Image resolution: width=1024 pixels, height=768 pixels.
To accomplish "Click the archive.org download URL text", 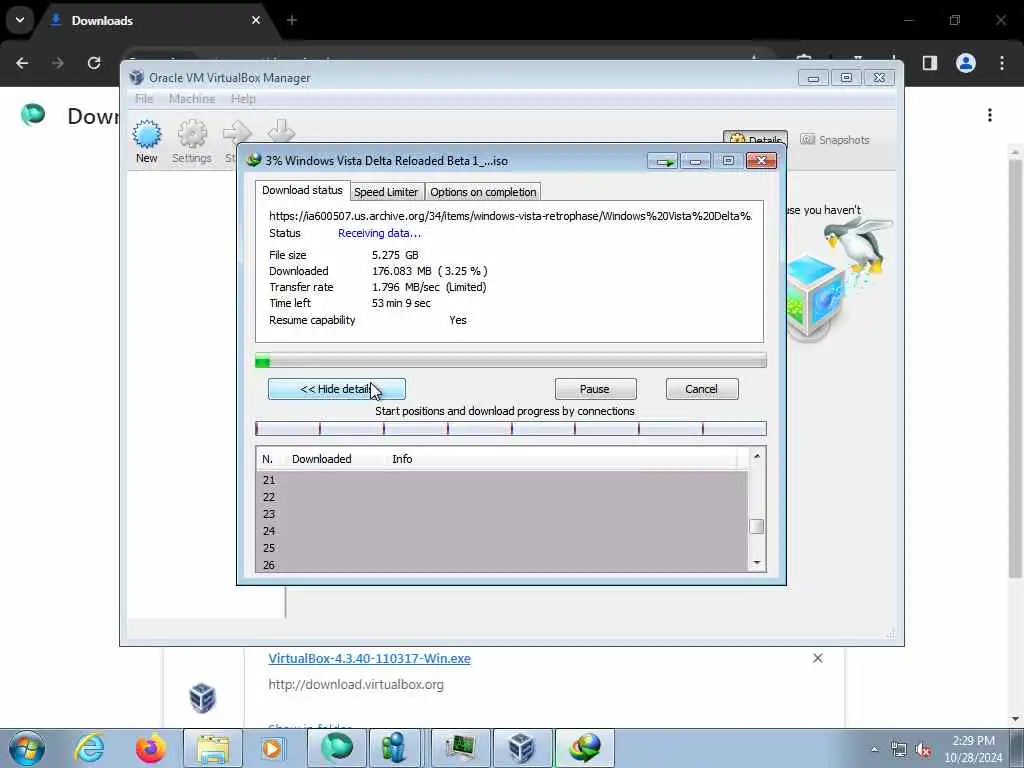I will tap(510, 216).
